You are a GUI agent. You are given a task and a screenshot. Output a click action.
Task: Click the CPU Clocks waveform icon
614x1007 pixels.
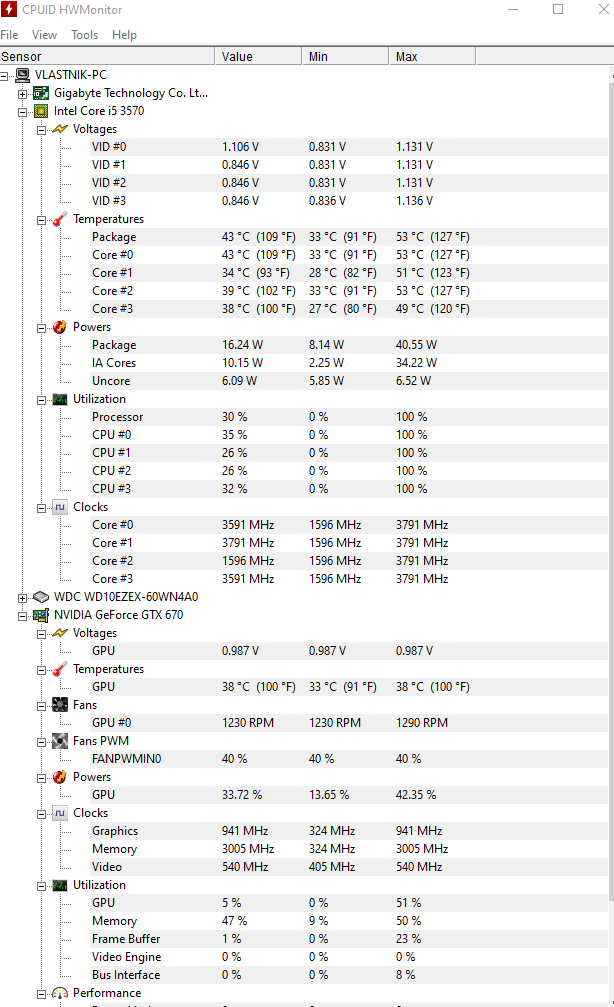(60, 507)
